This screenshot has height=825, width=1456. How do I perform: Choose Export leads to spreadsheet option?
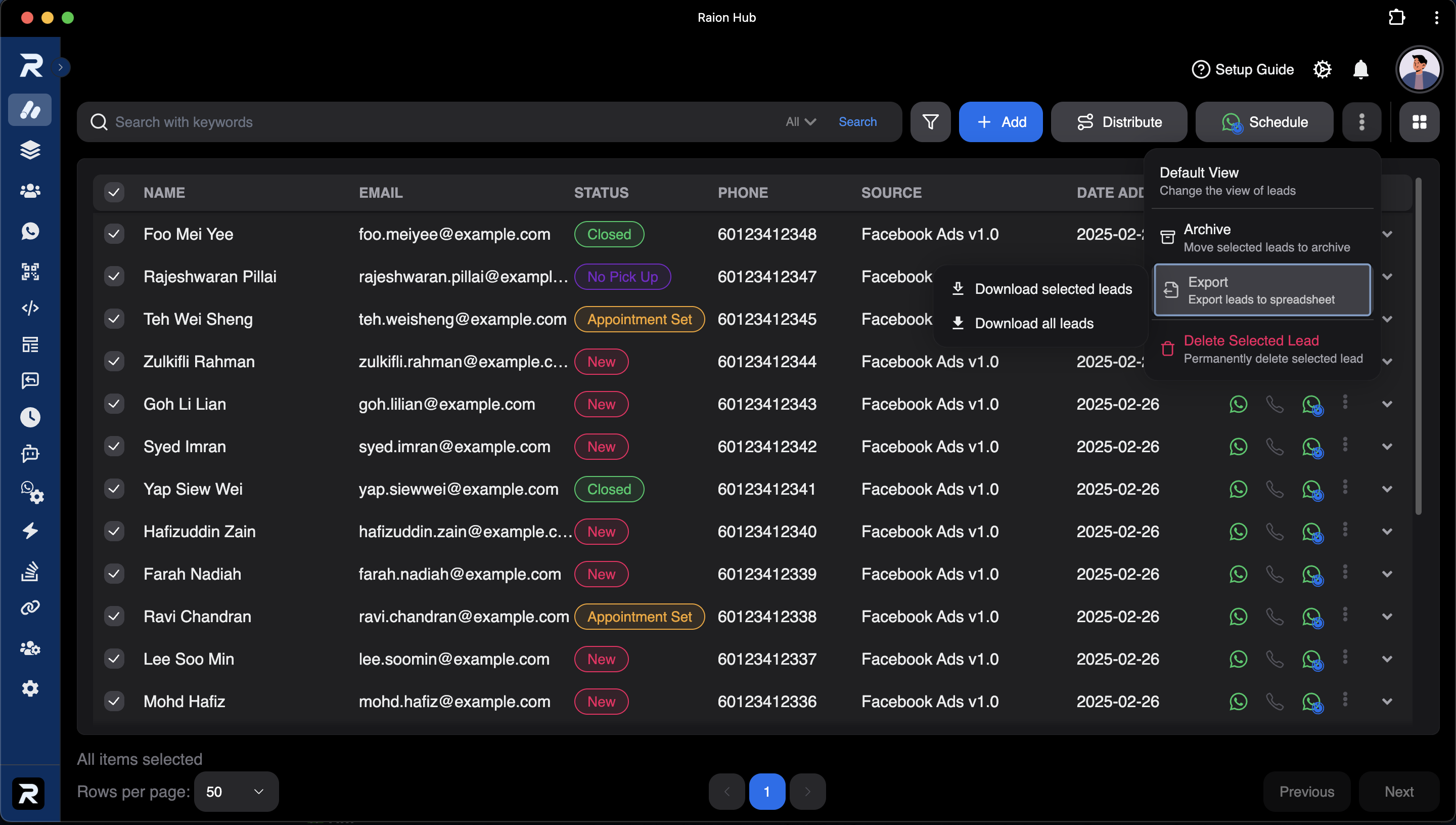click(x=1262, y=290)
